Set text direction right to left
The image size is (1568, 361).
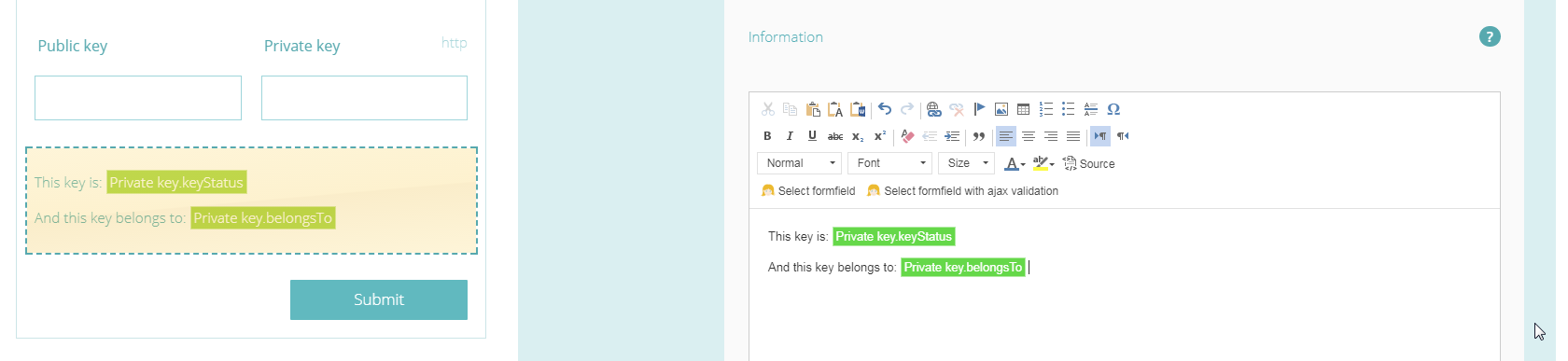pyautogui.click(x=1123, y=136)
